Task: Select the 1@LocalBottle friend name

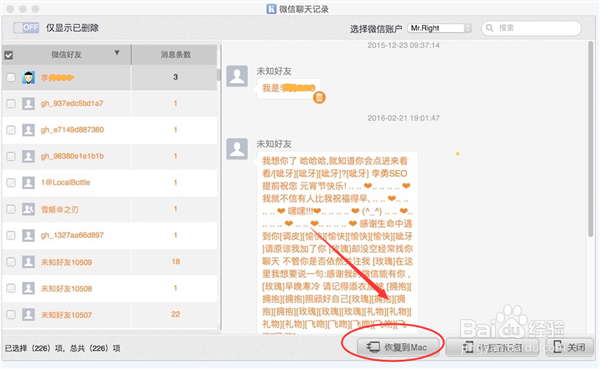Action: (65, 183)
